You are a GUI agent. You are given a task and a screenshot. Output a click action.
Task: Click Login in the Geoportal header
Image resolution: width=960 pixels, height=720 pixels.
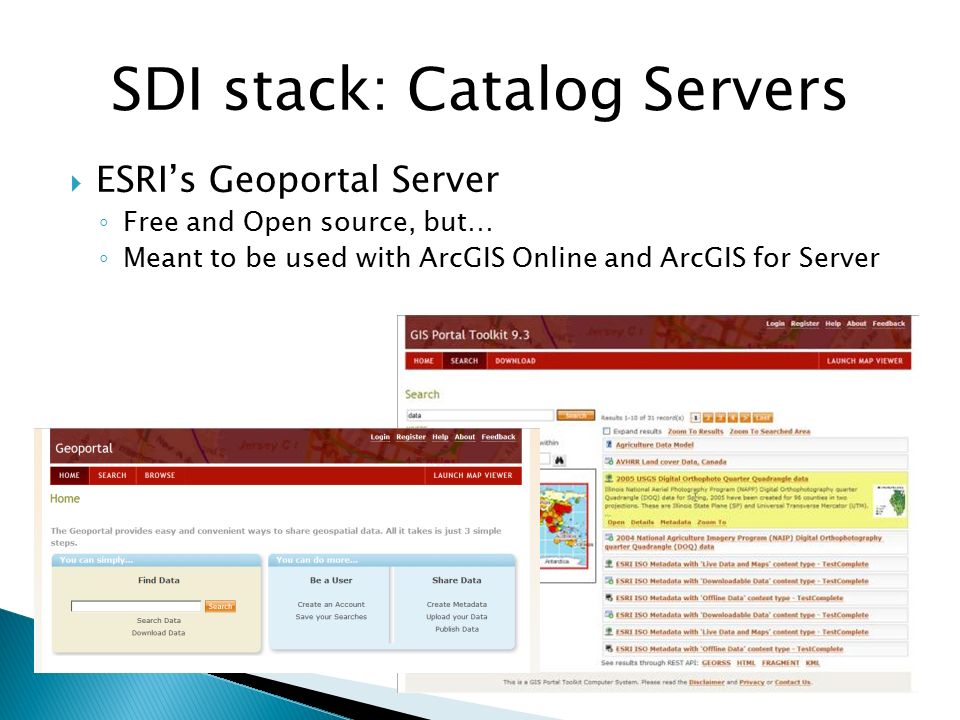click(x=380, y=437)
